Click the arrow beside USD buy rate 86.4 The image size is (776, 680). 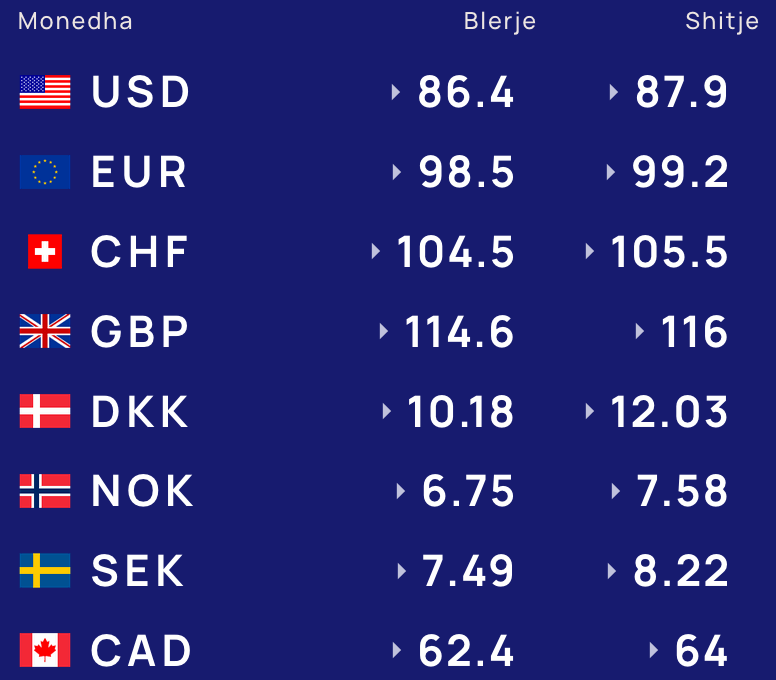395,92
